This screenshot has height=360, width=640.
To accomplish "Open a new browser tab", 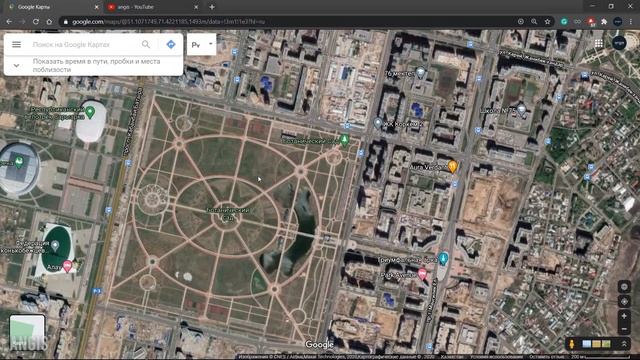I will coord(212,7).
